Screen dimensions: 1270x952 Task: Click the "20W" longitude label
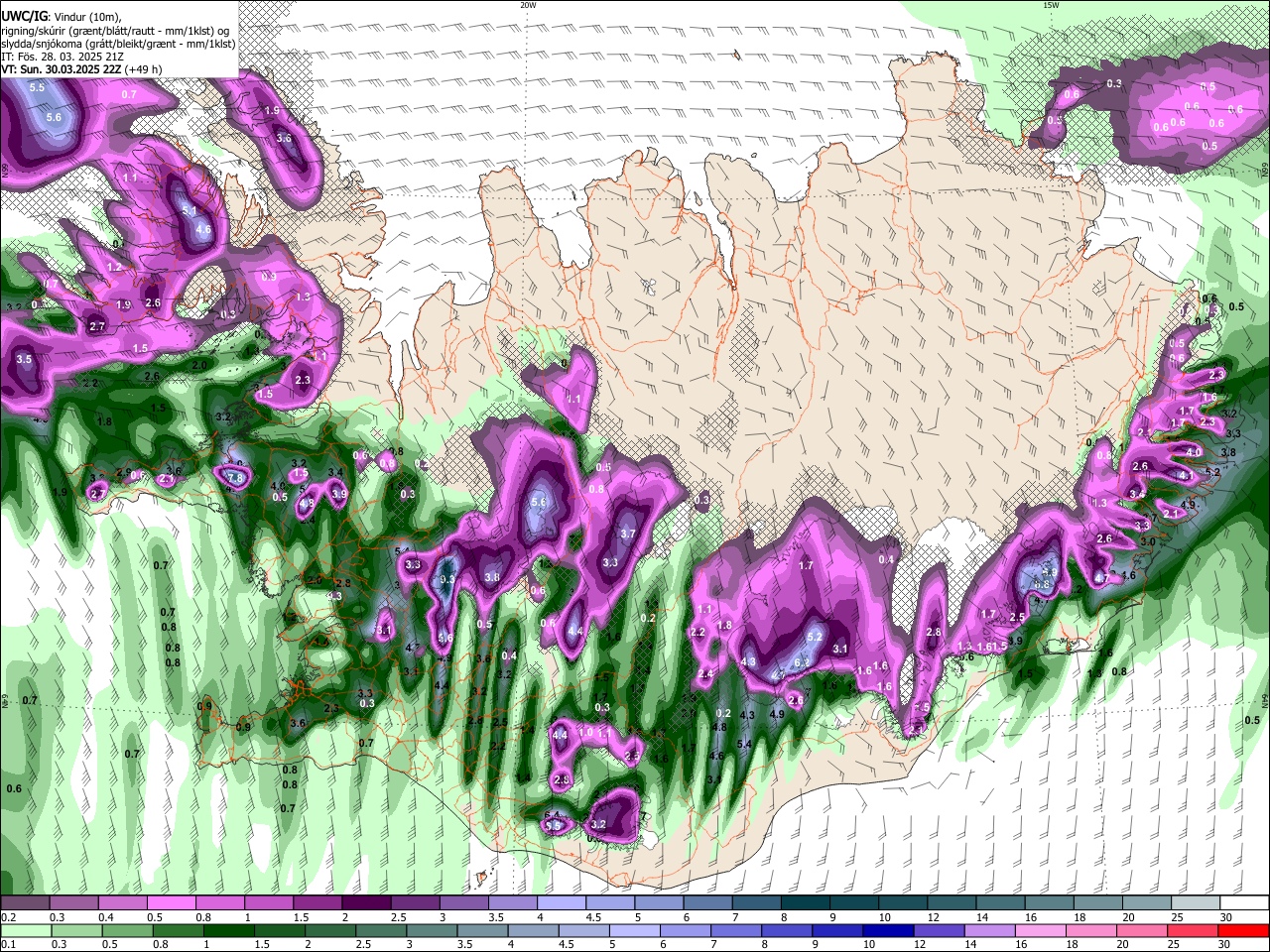pyautogui.click(x=528, y=5)
